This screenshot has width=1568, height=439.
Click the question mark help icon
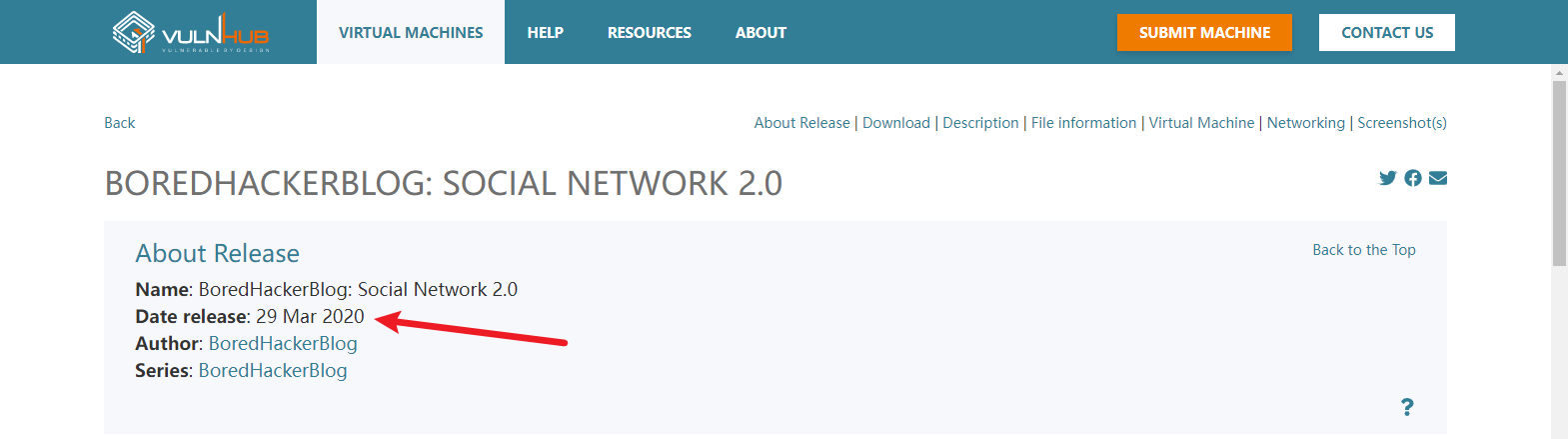tap(1407, 407)
